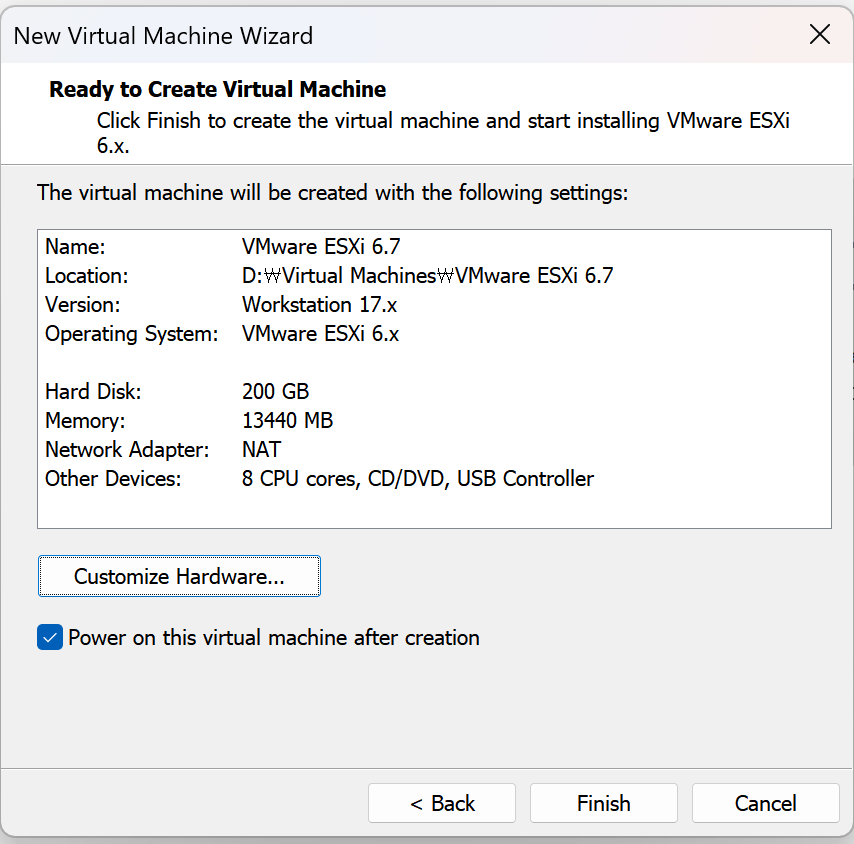Click the Operating System value VMware ESXi 6.x
This screenshot has width=854, height=844.
[320, 334]
